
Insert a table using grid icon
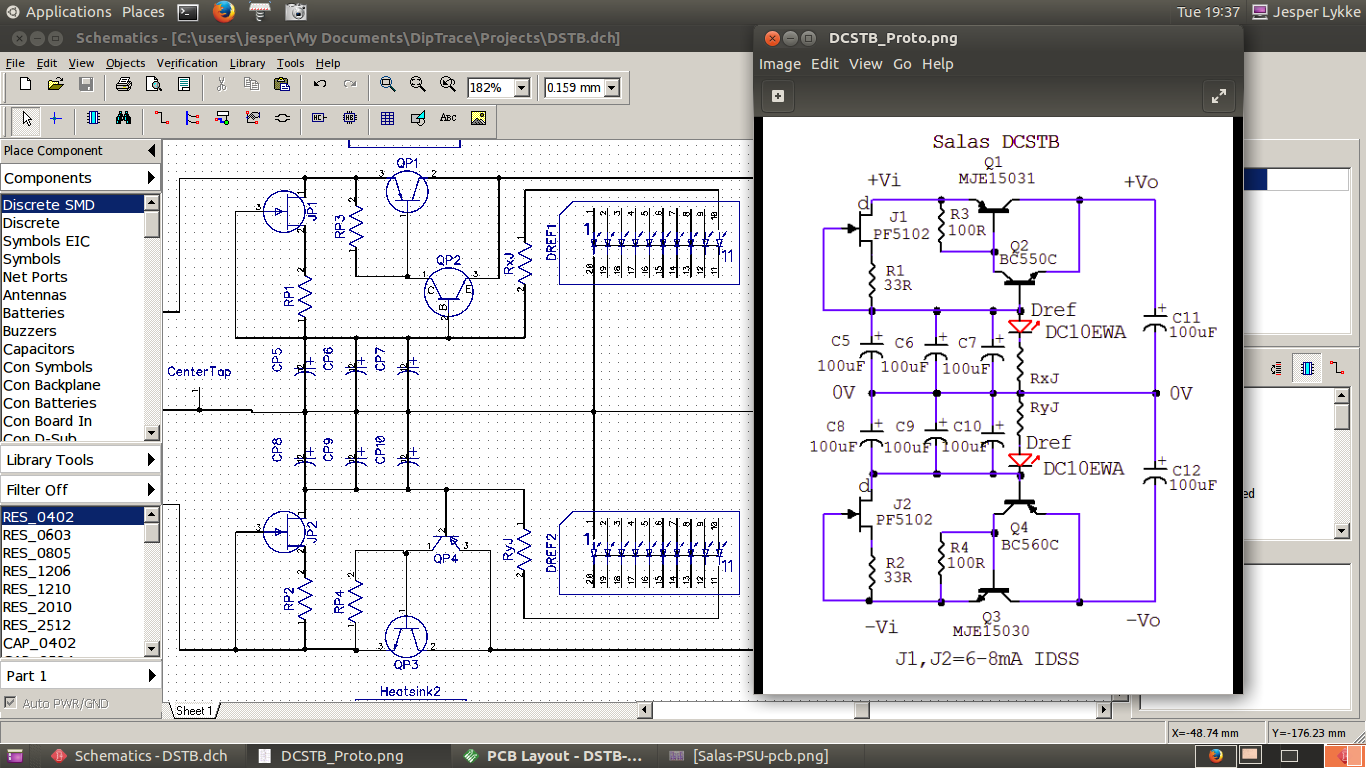pos(388,118)
